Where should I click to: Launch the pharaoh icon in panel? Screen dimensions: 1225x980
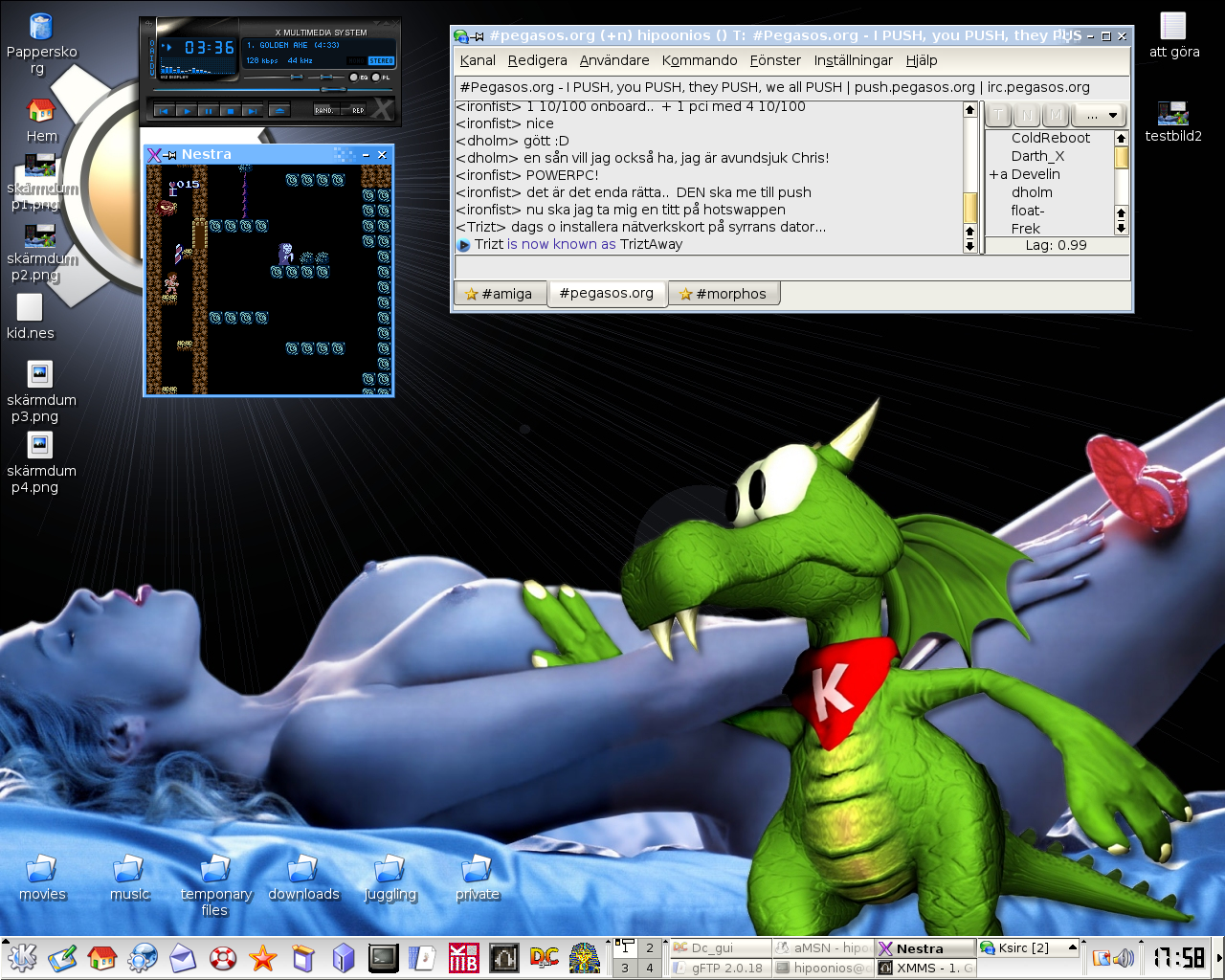click(x=585, y=957)
